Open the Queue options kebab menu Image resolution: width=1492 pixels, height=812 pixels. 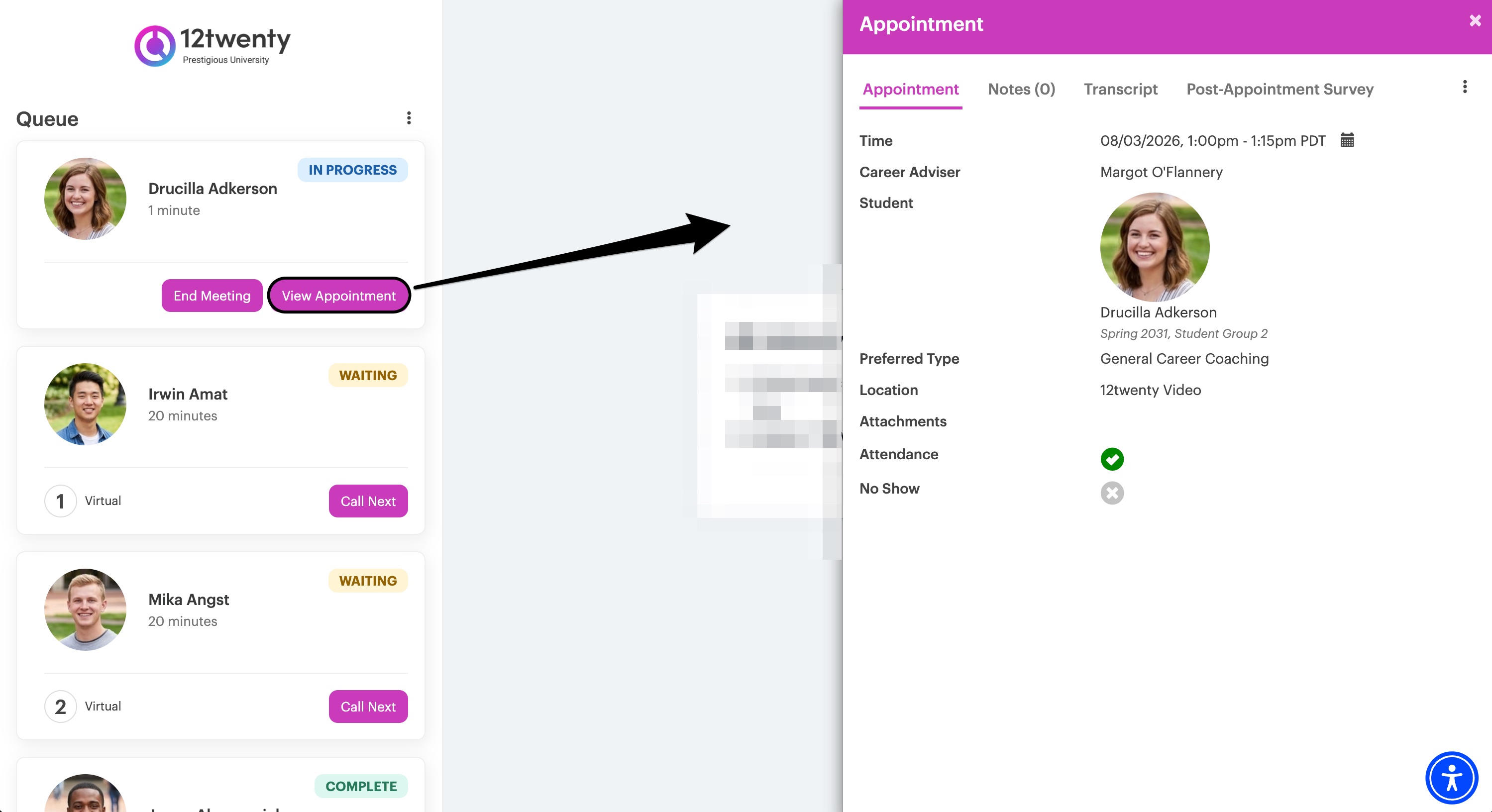pos(409,118)
